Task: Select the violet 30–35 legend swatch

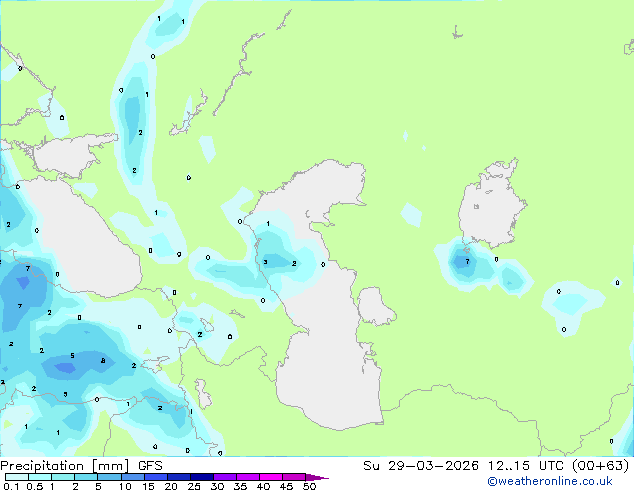Action: 225,477
